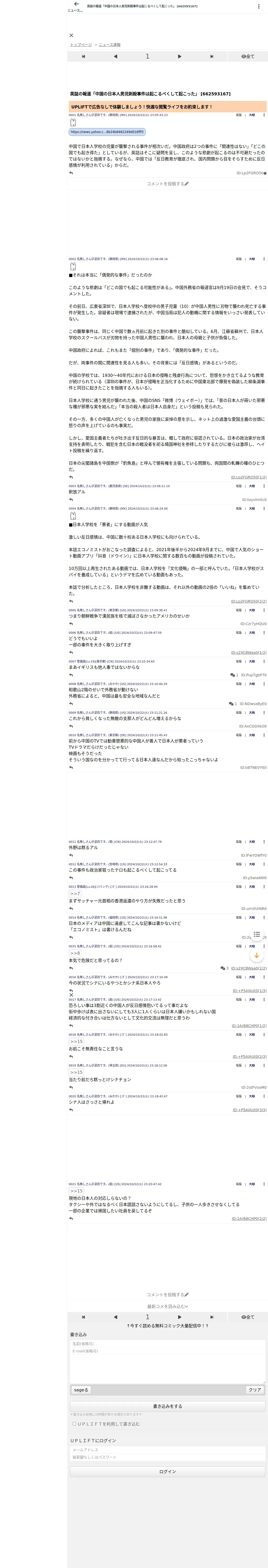
Task: Show replies to post 0008
Action: click(233, 704)
